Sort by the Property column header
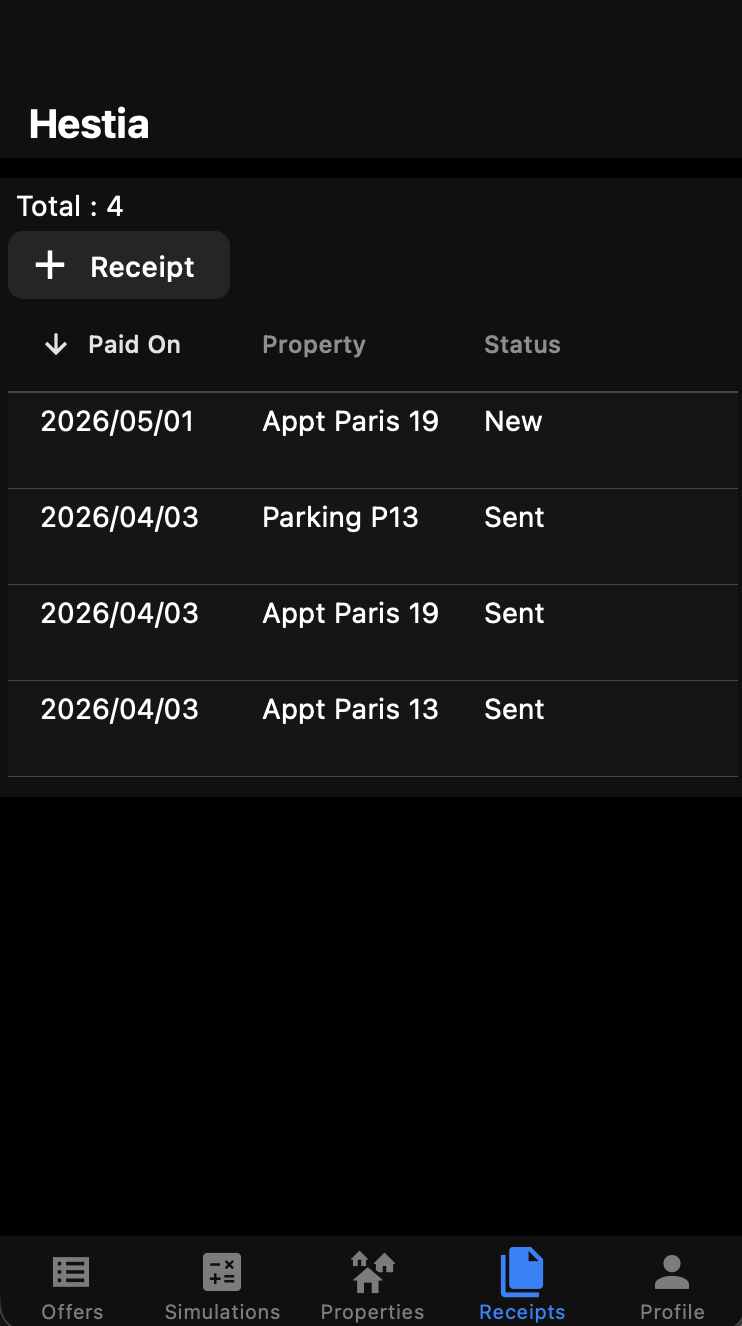 click(x=313, y=345)
